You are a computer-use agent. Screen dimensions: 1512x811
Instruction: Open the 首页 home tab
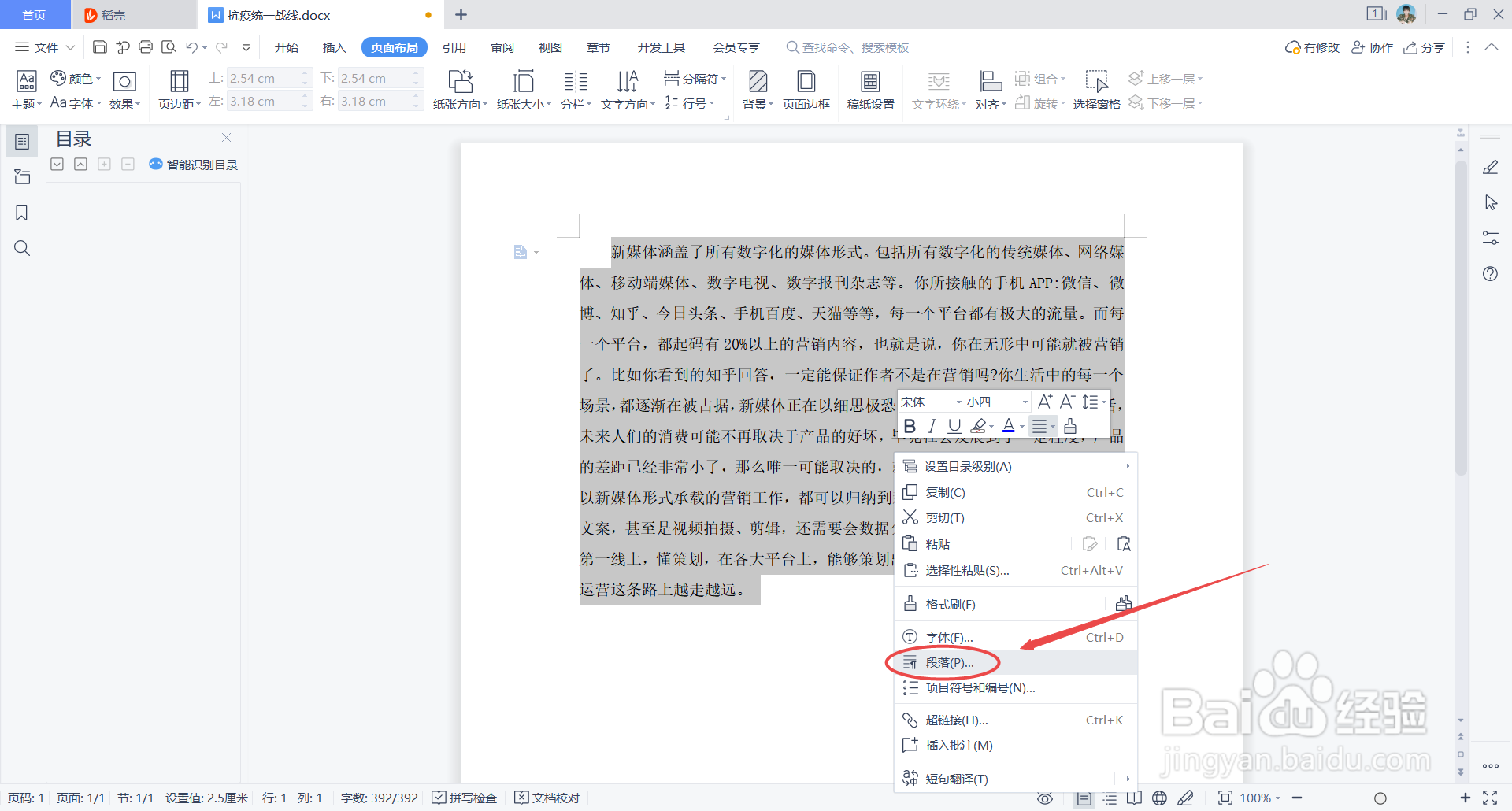[x=34, y=15]
